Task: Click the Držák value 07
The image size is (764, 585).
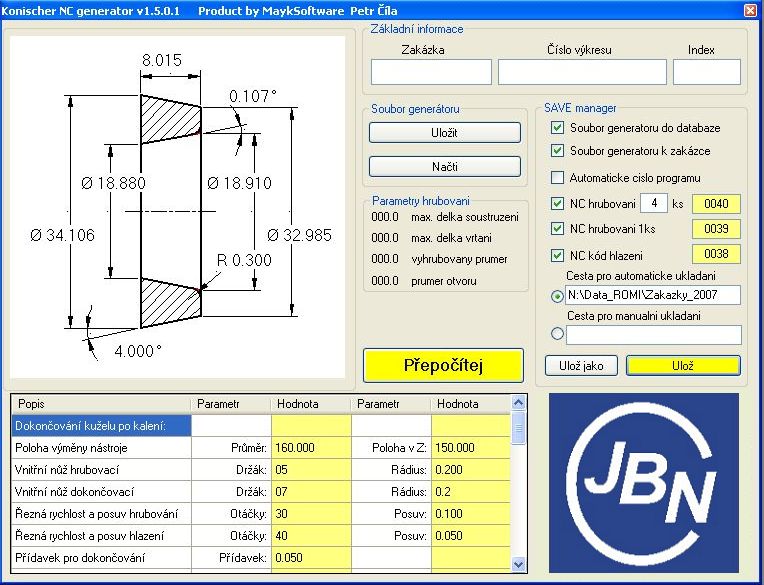Action: tap(311, 492)
